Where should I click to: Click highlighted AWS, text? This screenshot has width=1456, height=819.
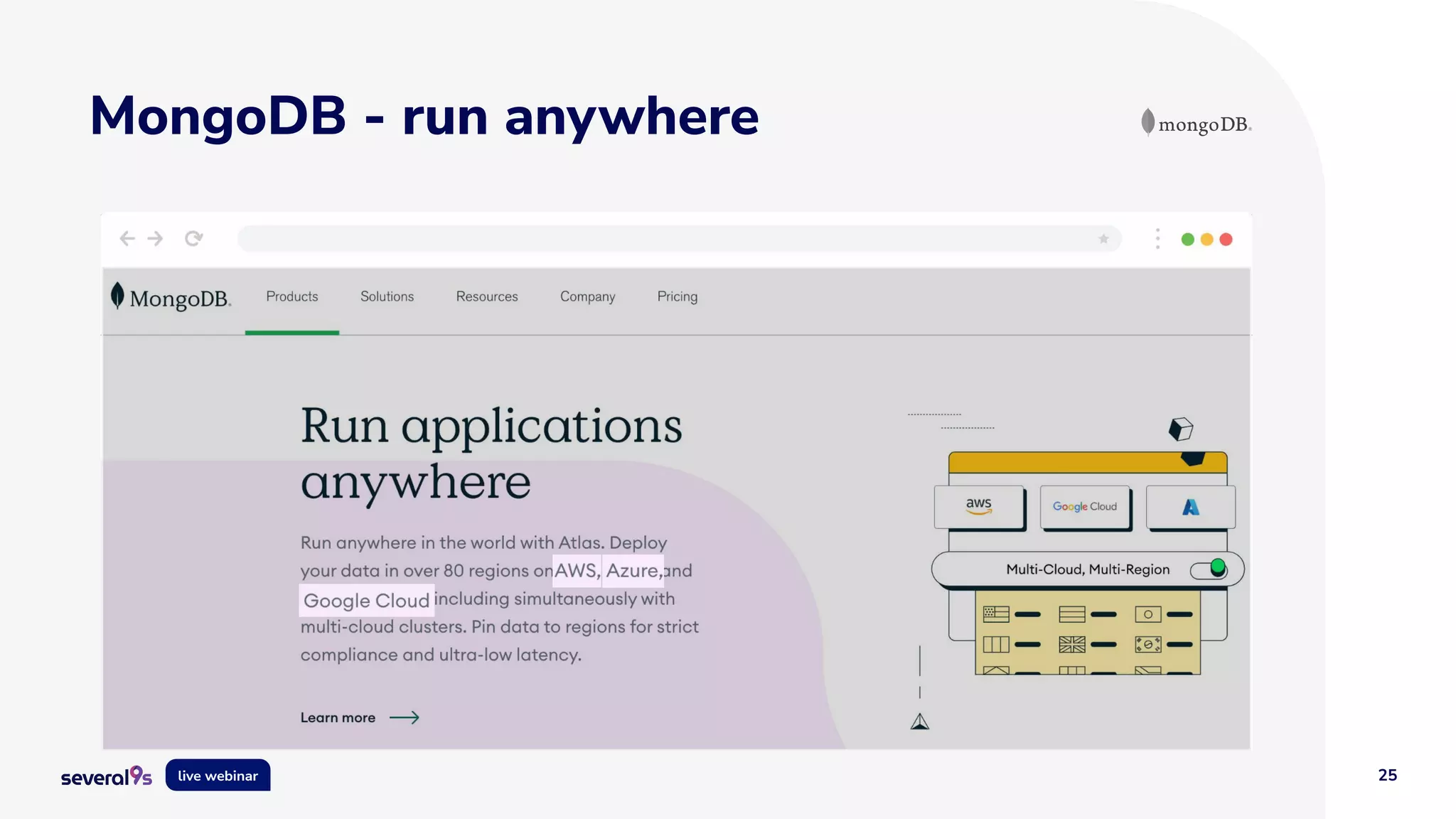click(x=577, y=570)
